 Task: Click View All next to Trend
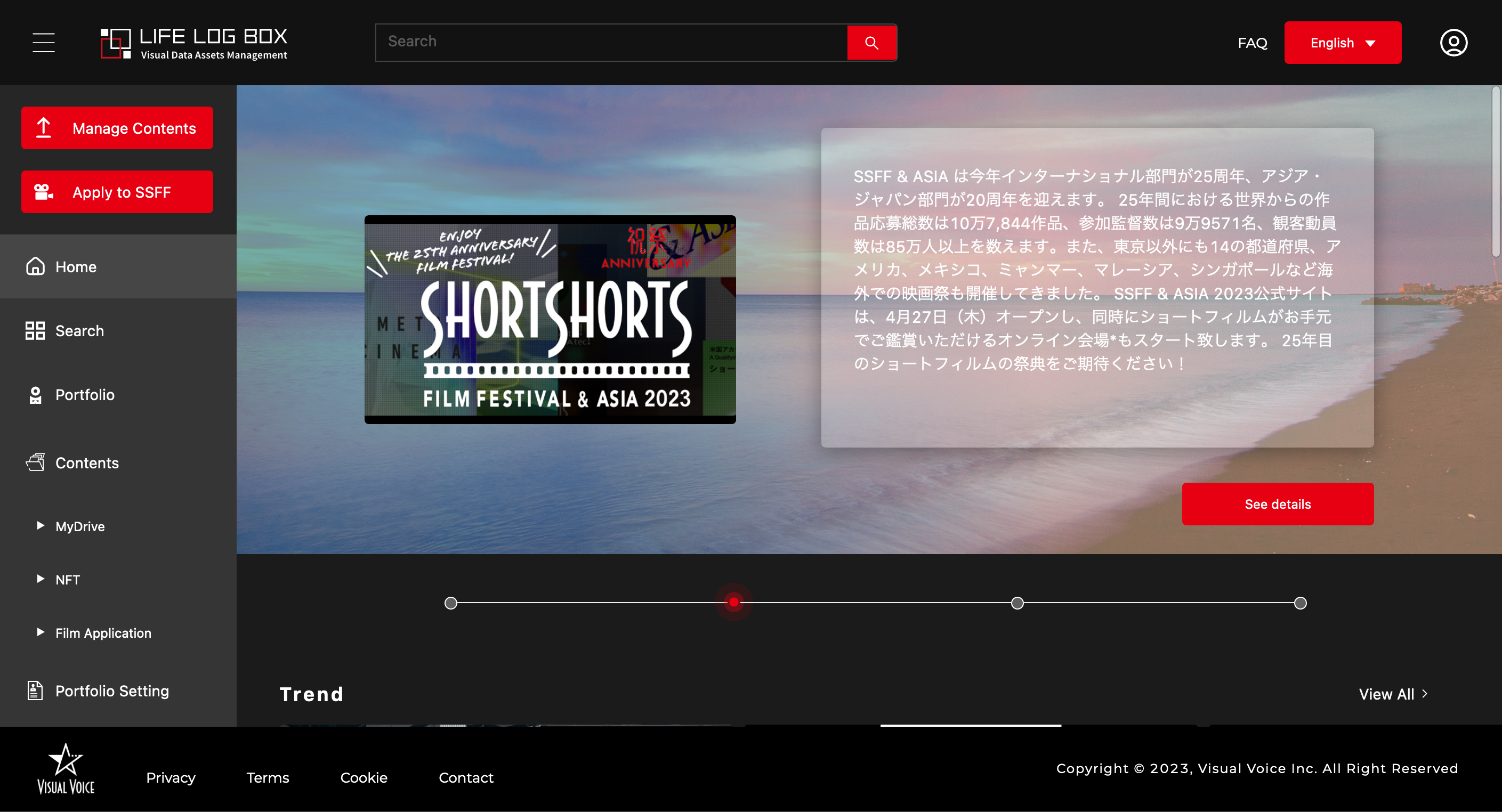(1393, 694)
